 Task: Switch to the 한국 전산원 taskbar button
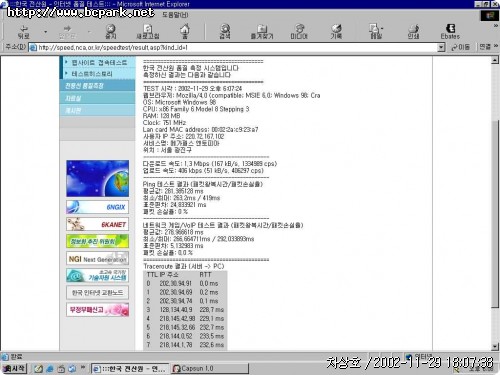130,369
